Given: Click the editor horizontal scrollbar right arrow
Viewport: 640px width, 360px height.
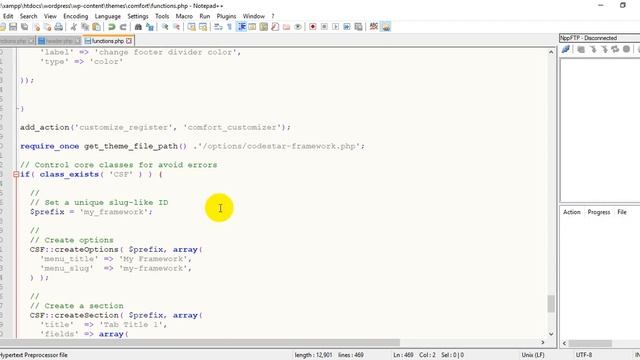Looking at the screenshot, I should pyautogui.click(x=542, y=342).
